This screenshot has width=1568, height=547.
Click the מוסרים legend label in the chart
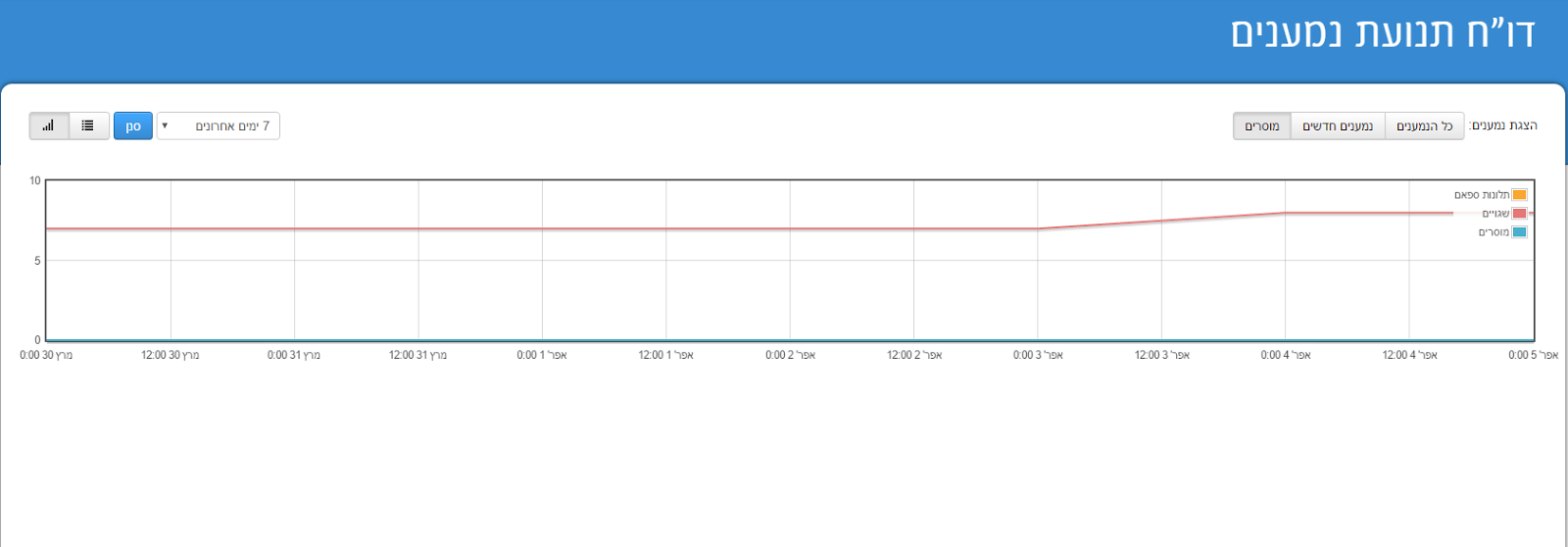tap(1494, 232)
